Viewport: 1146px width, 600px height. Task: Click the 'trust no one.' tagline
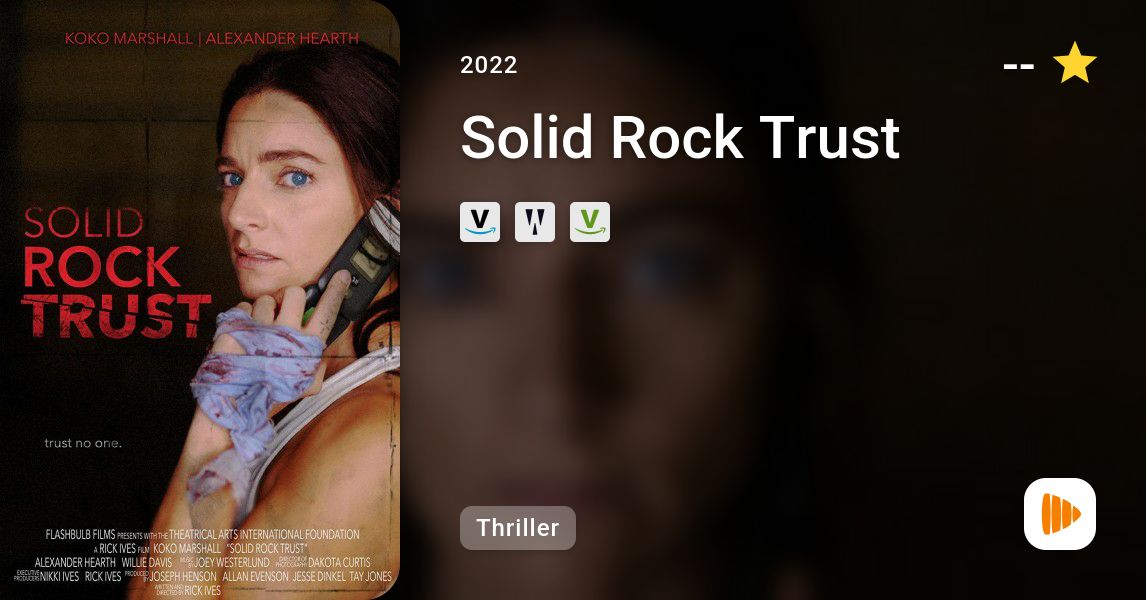pyautogui.click(x=83, y=443)
